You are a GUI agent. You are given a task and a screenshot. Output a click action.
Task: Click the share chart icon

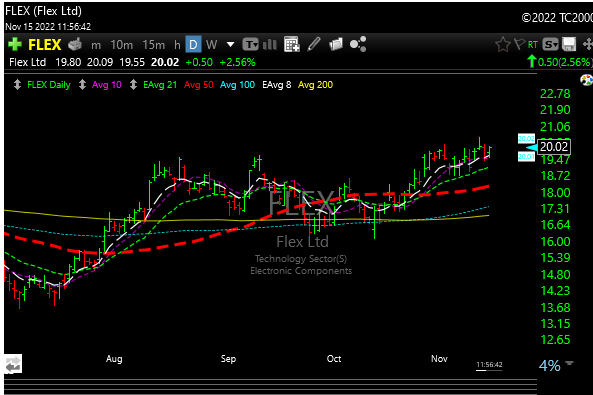358,44
